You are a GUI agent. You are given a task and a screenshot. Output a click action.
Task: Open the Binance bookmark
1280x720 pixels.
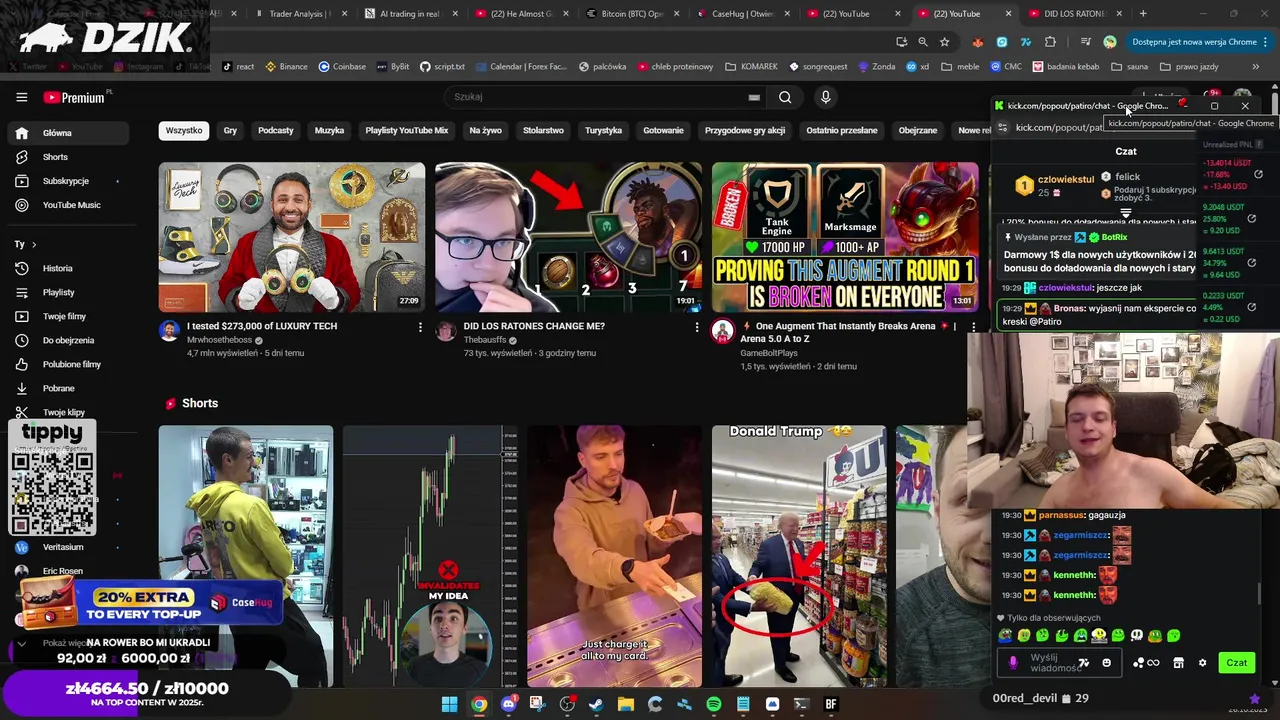point(286,67)
